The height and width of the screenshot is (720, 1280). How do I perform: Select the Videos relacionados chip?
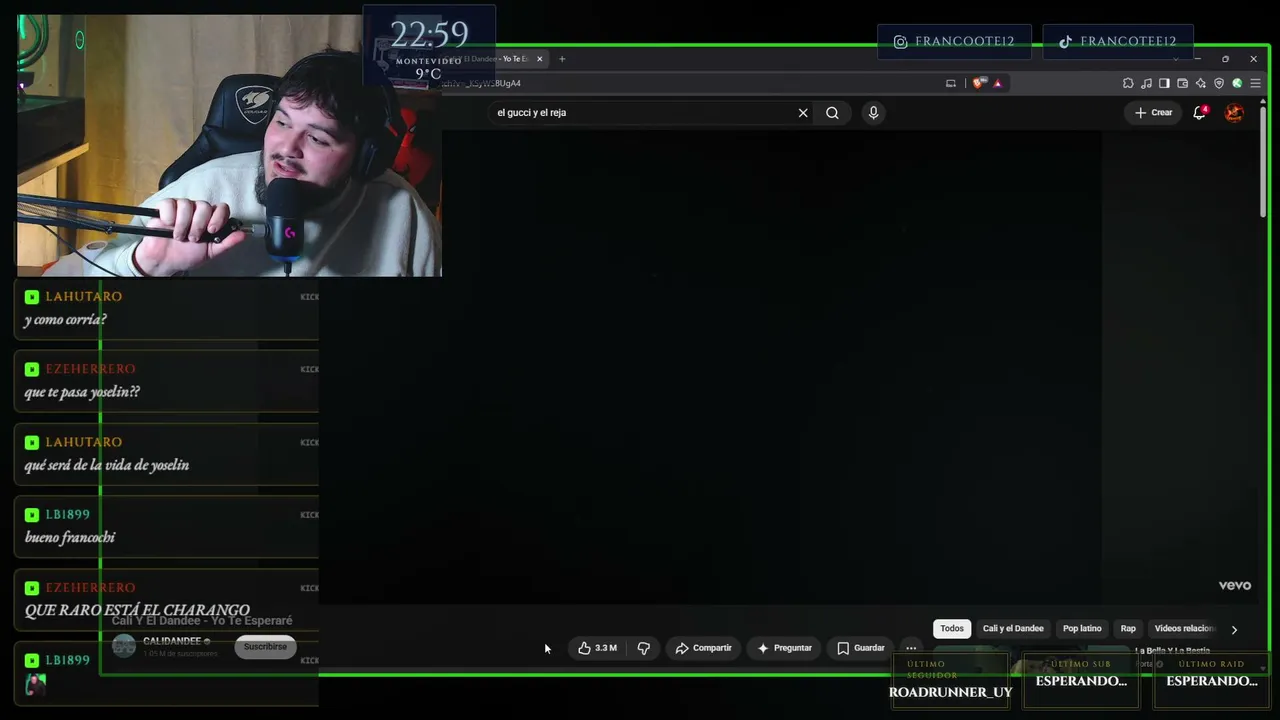1184,629
